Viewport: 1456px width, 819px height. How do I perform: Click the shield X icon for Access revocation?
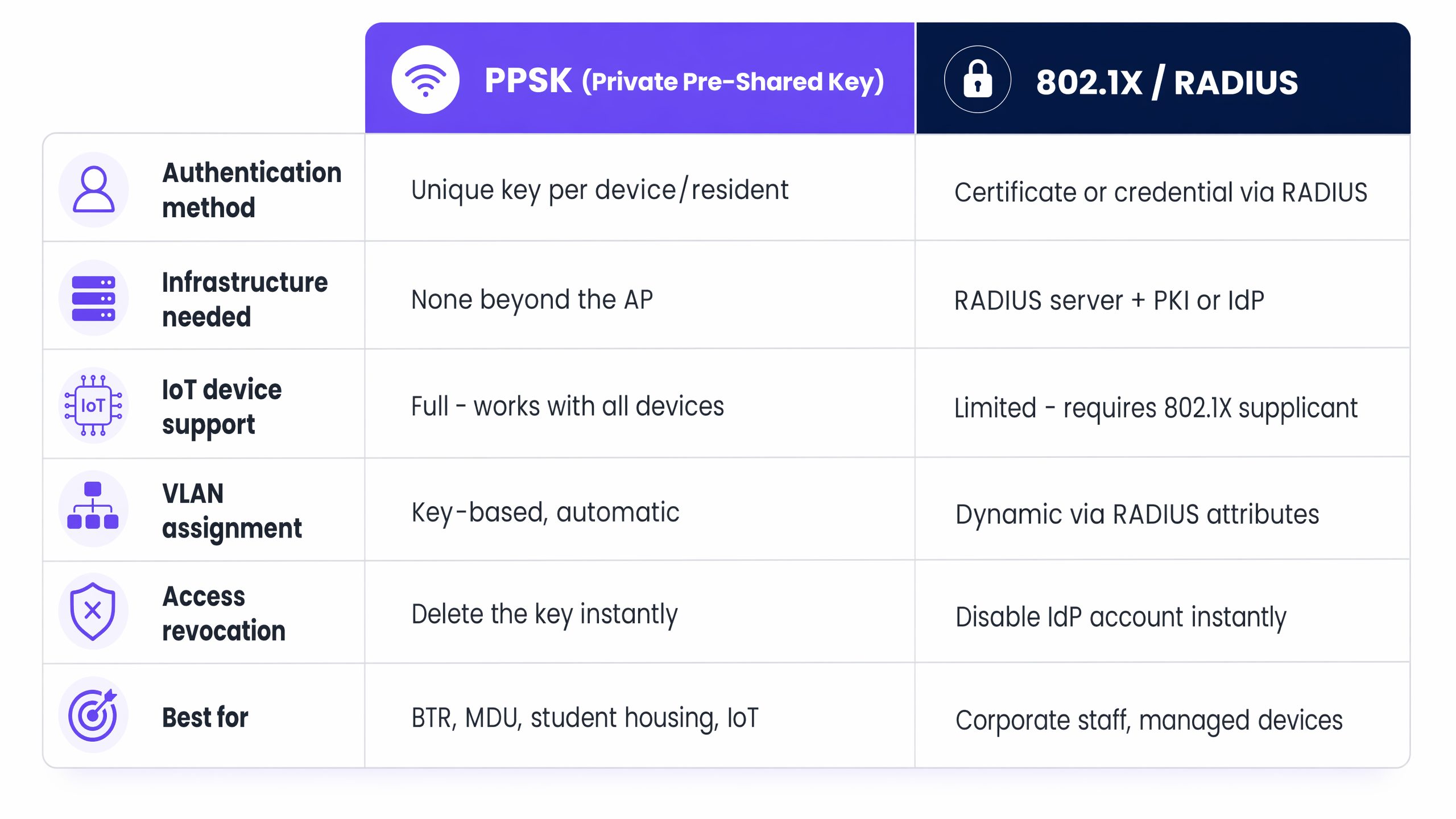(x=94, y=611)
